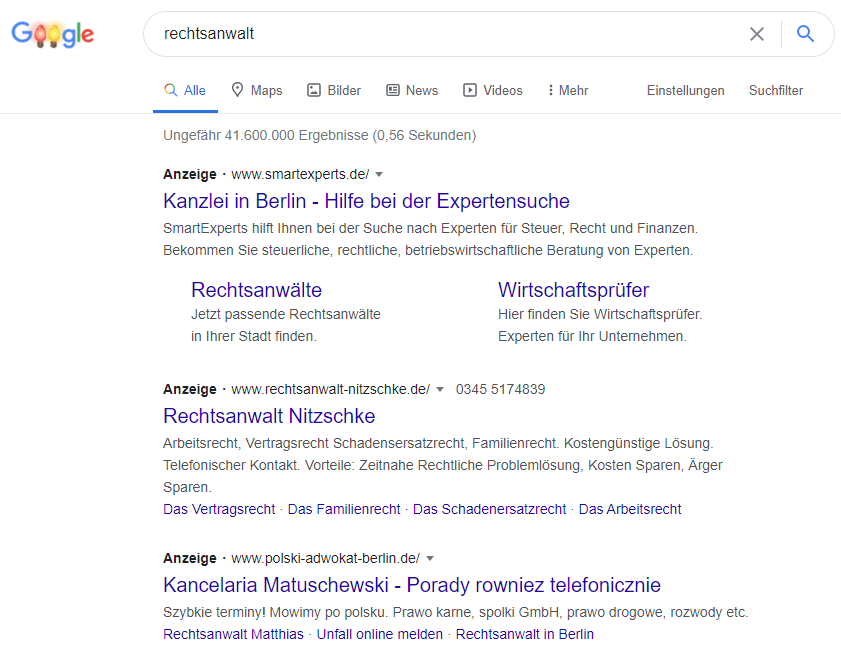
Task: Switch to the Alle tab
Action: [185, 90]
